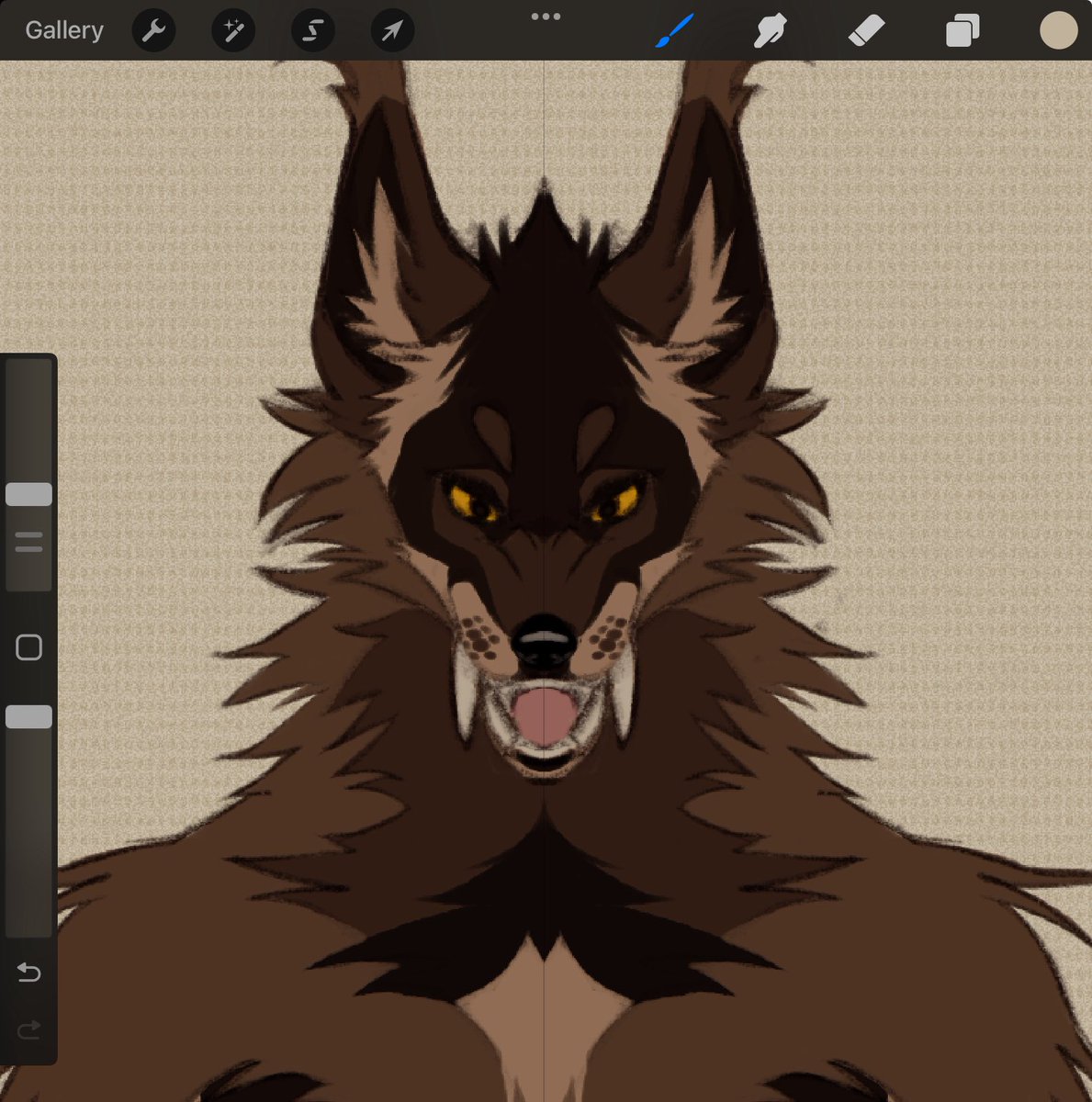1092x1102 pixels.
Task: Activate the Selection tool
Action: pos(312,30)
